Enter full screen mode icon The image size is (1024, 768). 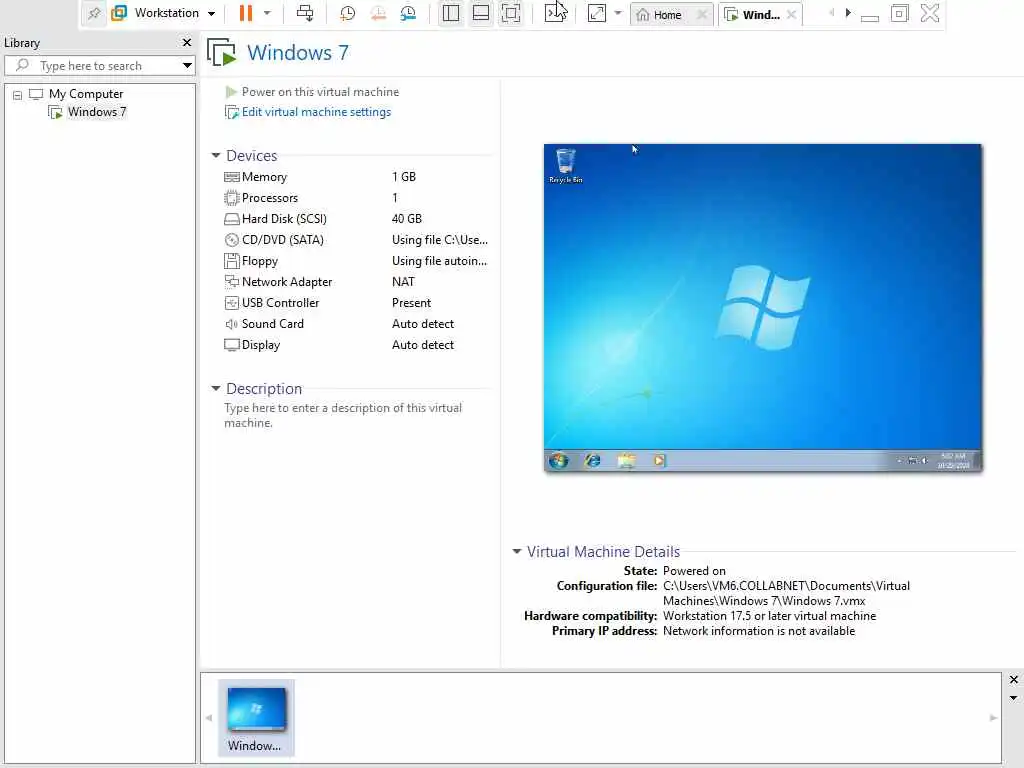(x=511, y=13)
